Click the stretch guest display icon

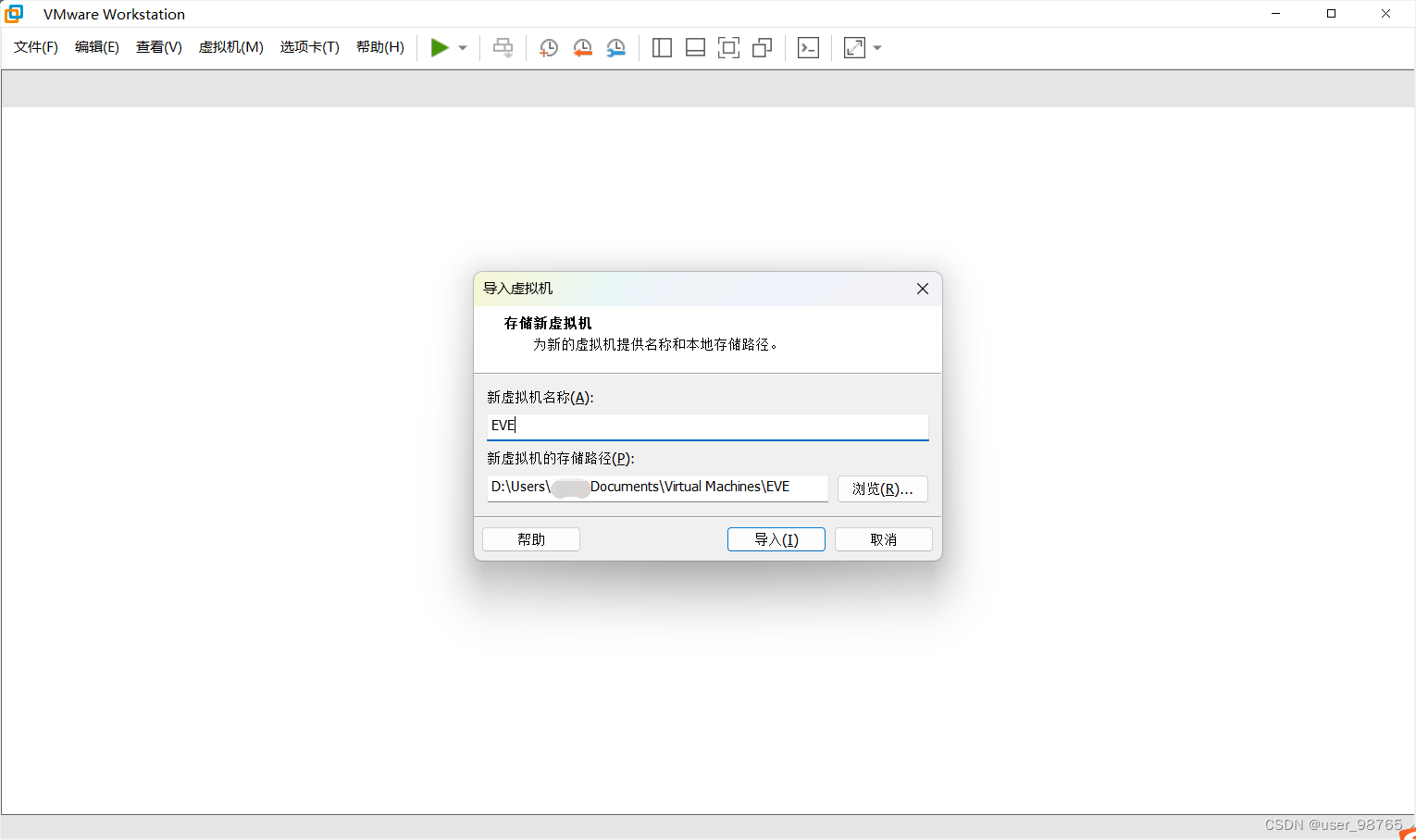854,48
